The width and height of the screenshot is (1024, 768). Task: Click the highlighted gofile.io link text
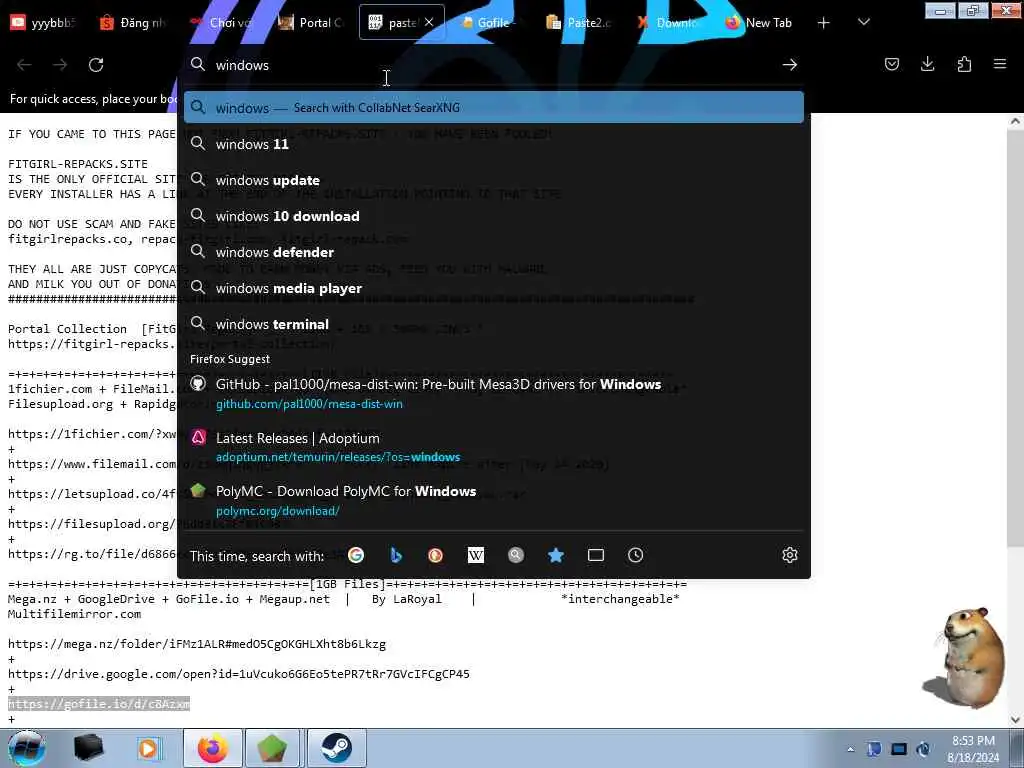(x=99, y=704)
